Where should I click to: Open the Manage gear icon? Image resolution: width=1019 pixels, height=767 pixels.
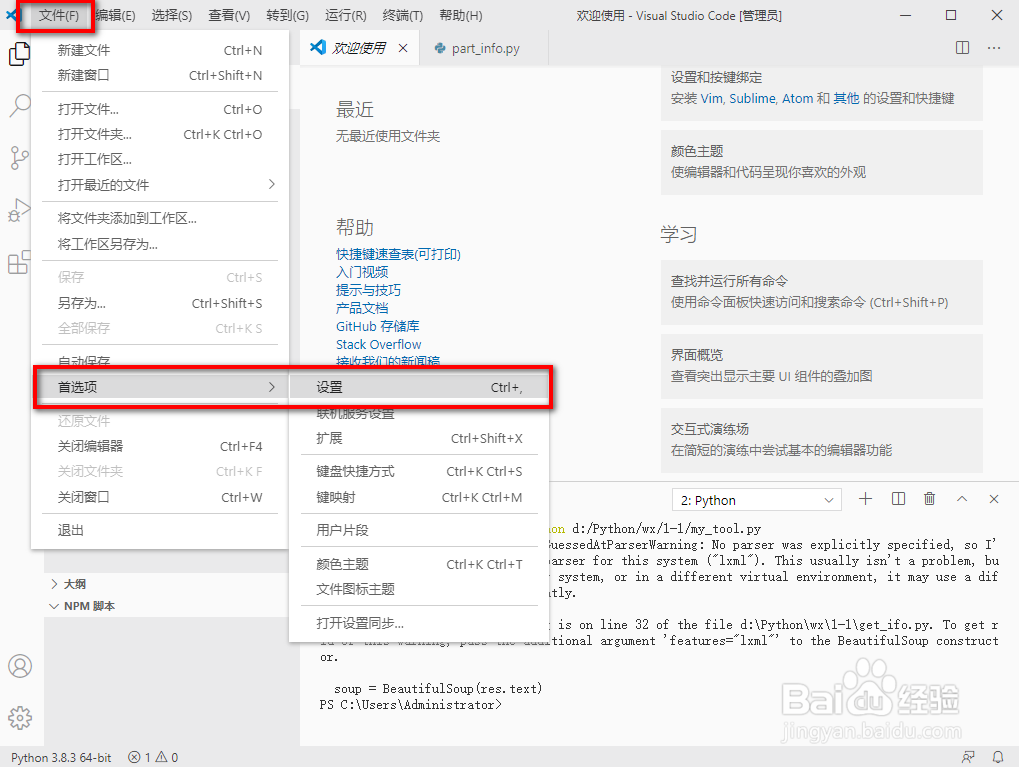(x=20, y=718)
